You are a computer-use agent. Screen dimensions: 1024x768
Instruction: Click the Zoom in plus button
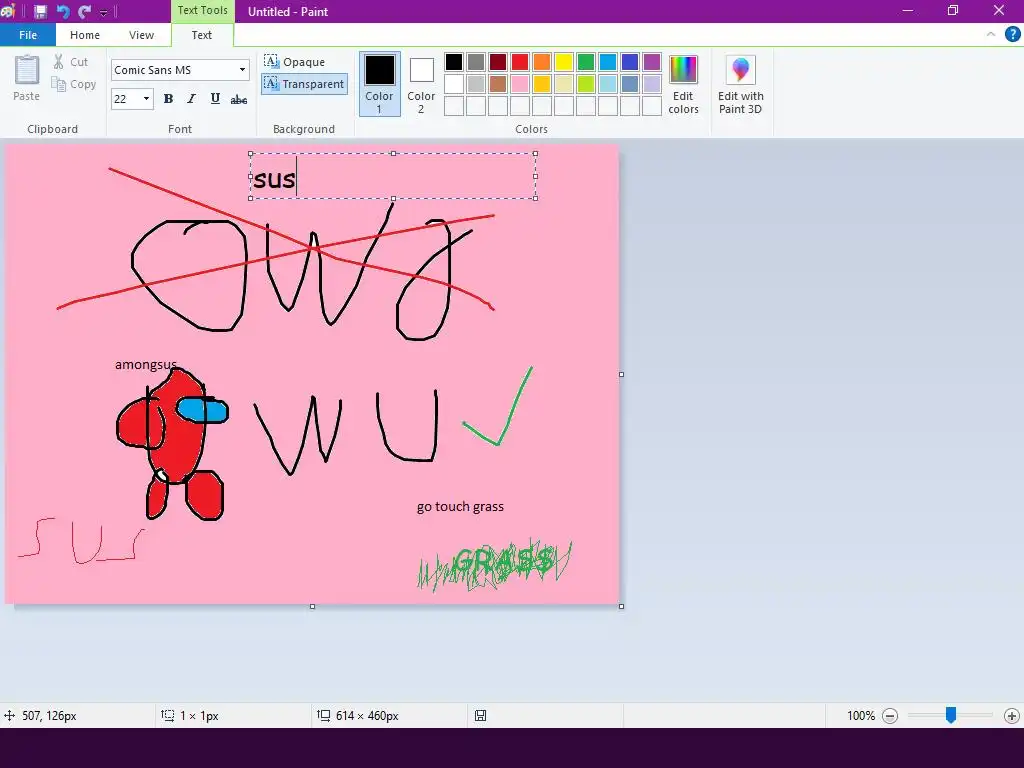point(1012,716)
